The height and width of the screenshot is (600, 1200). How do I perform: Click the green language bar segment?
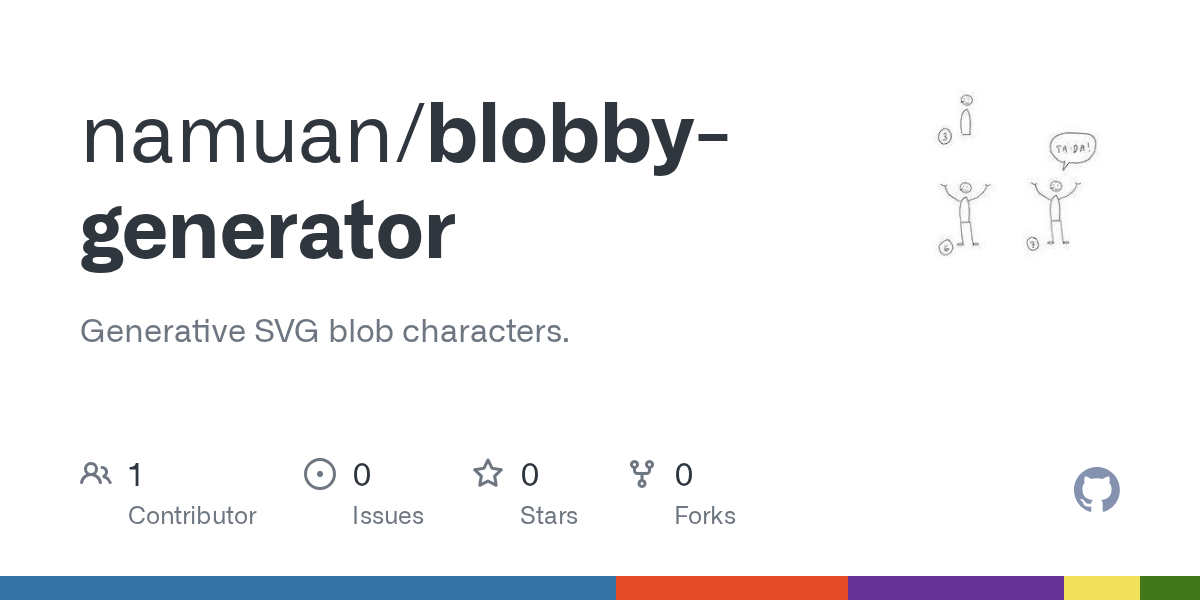(1169, 588)
